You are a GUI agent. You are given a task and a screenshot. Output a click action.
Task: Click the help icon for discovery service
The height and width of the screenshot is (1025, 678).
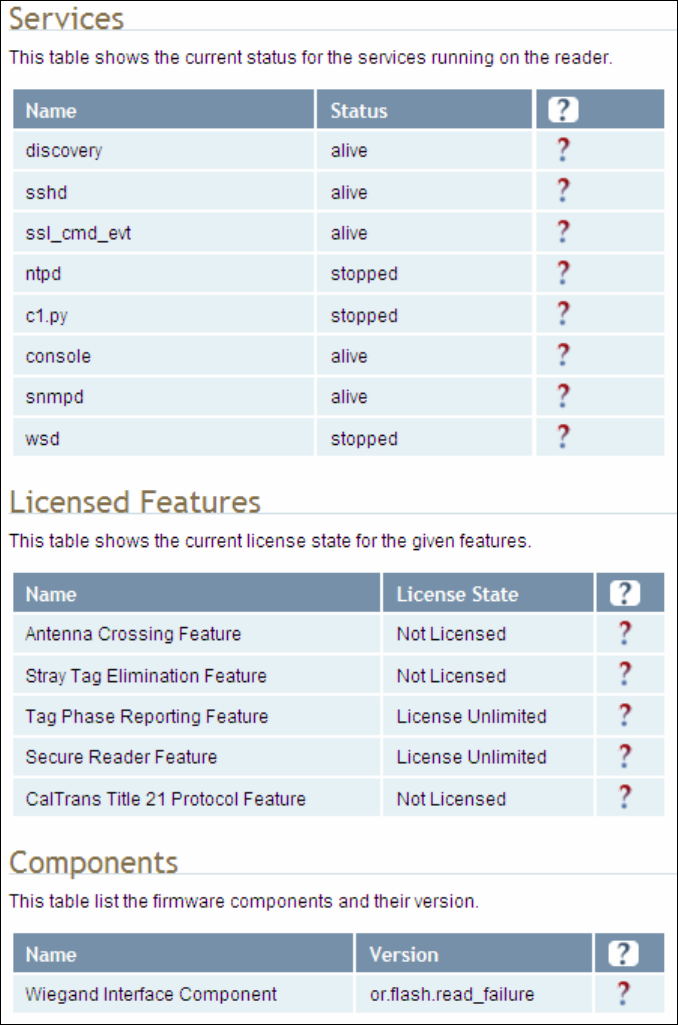(x=562, y=150)
